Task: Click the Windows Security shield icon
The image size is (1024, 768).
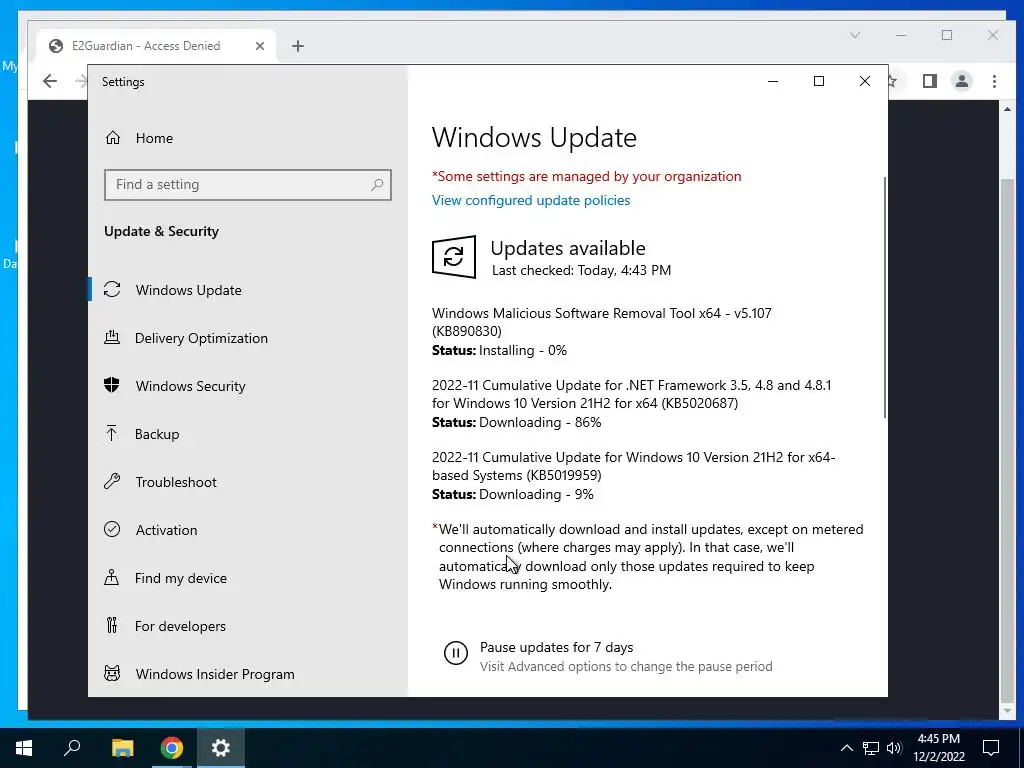Action: click(112, 385)
